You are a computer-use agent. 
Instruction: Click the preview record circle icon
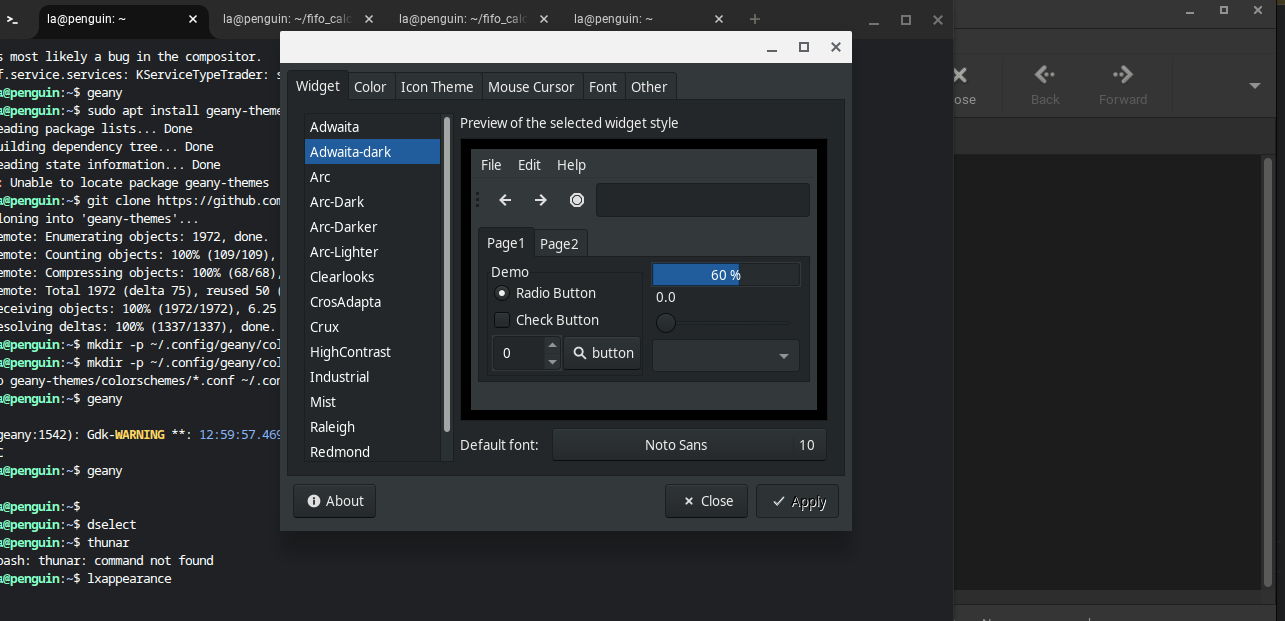577,200
